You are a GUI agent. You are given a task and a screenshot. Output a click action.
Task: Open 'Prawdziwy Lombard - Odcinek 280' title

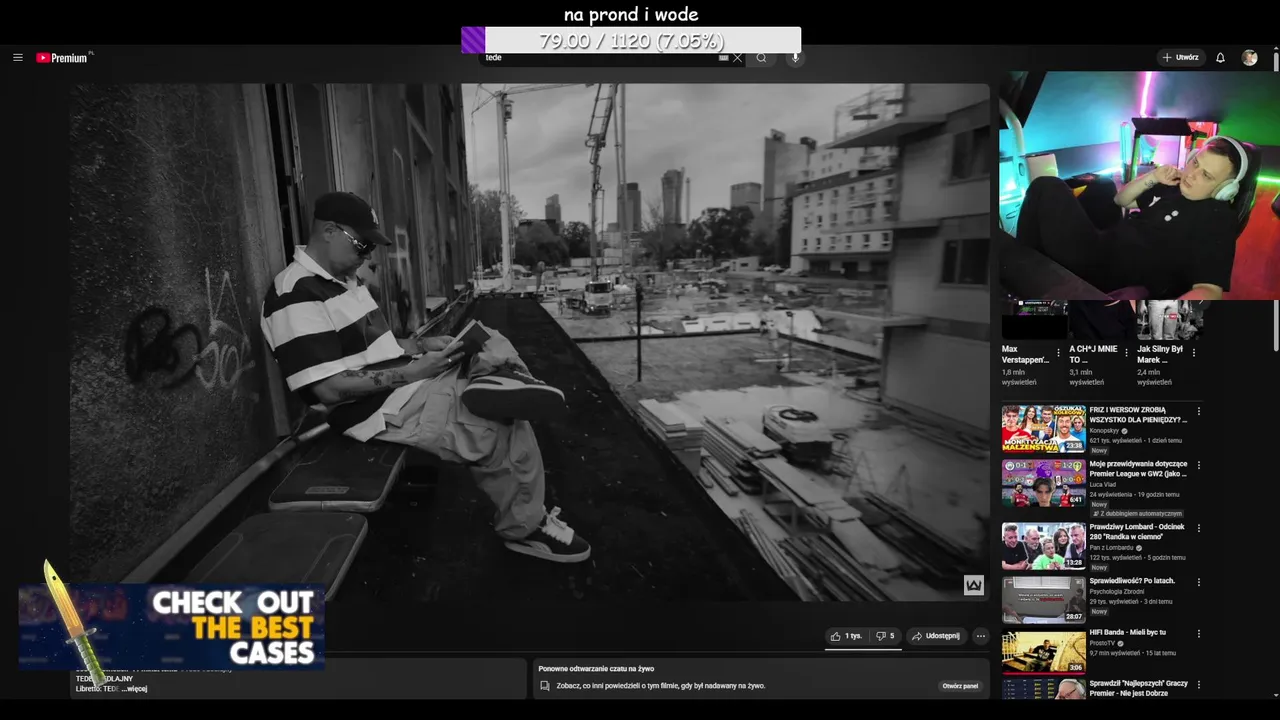(x=1137, y=532)
